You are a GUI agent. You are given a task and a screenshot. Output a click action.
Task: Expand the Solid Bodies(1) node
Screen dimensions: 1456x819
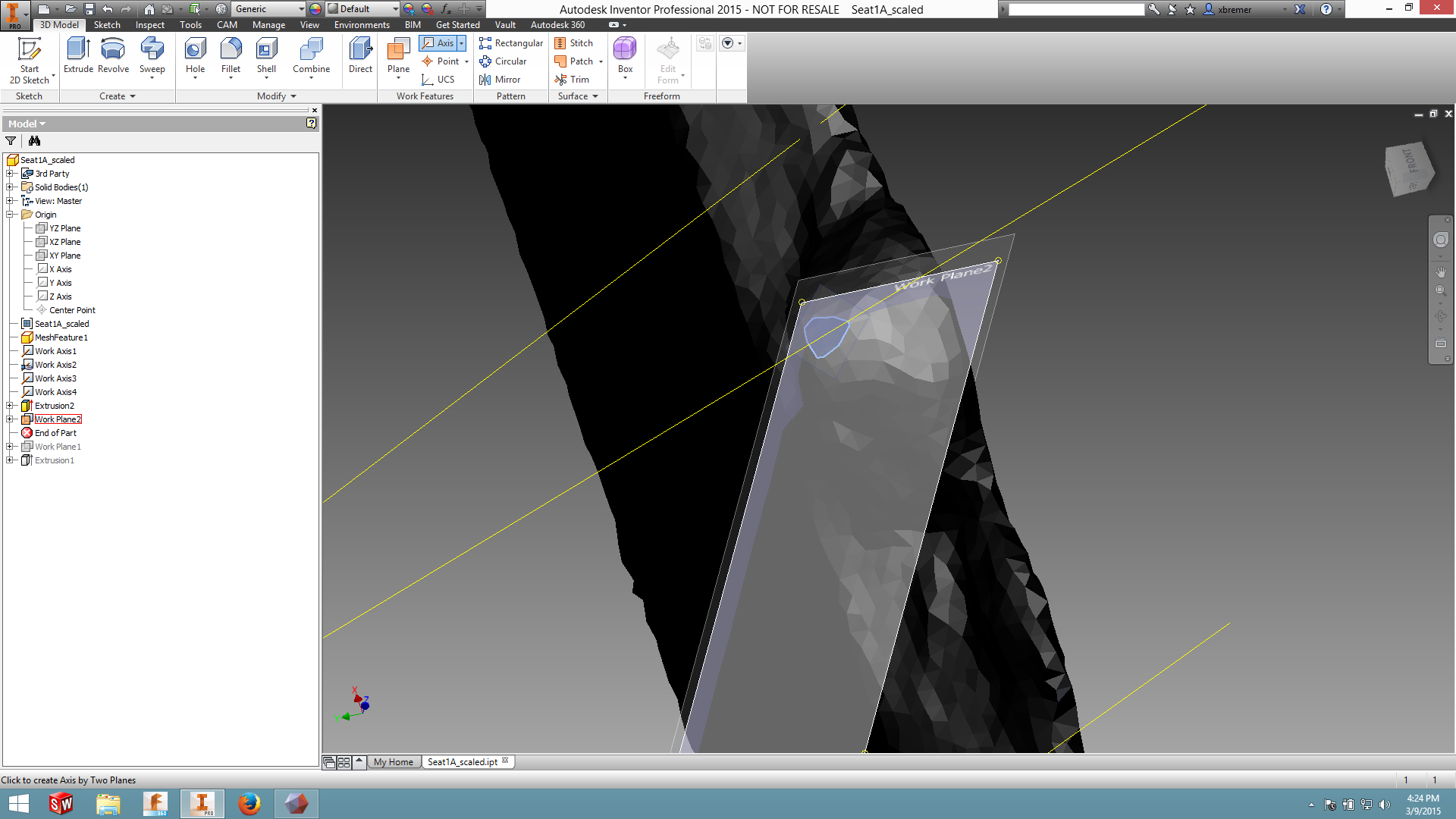(x=10, y=187)
